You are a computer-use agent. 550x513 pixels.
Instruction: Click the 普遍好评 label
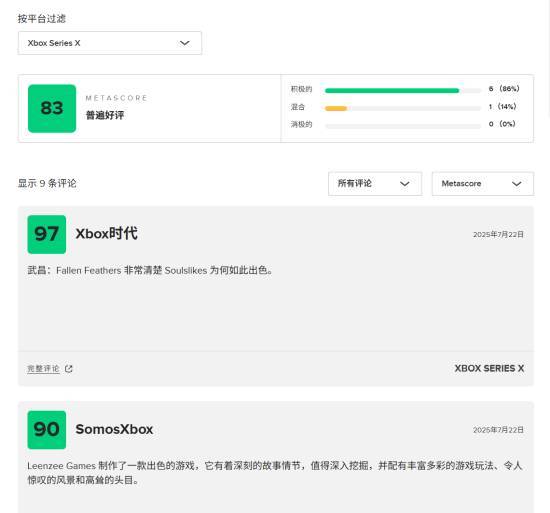pyautogui.click(x=105, y=115)
